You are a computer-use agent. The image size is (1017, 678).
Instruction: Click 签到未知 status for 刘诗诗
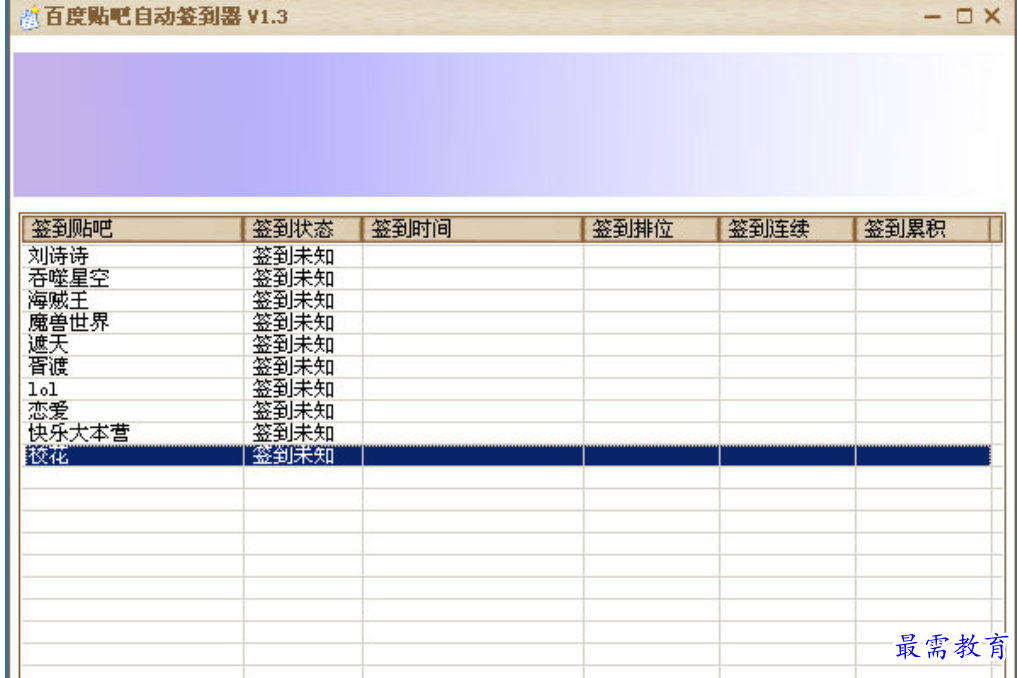[x=293, y=256]
